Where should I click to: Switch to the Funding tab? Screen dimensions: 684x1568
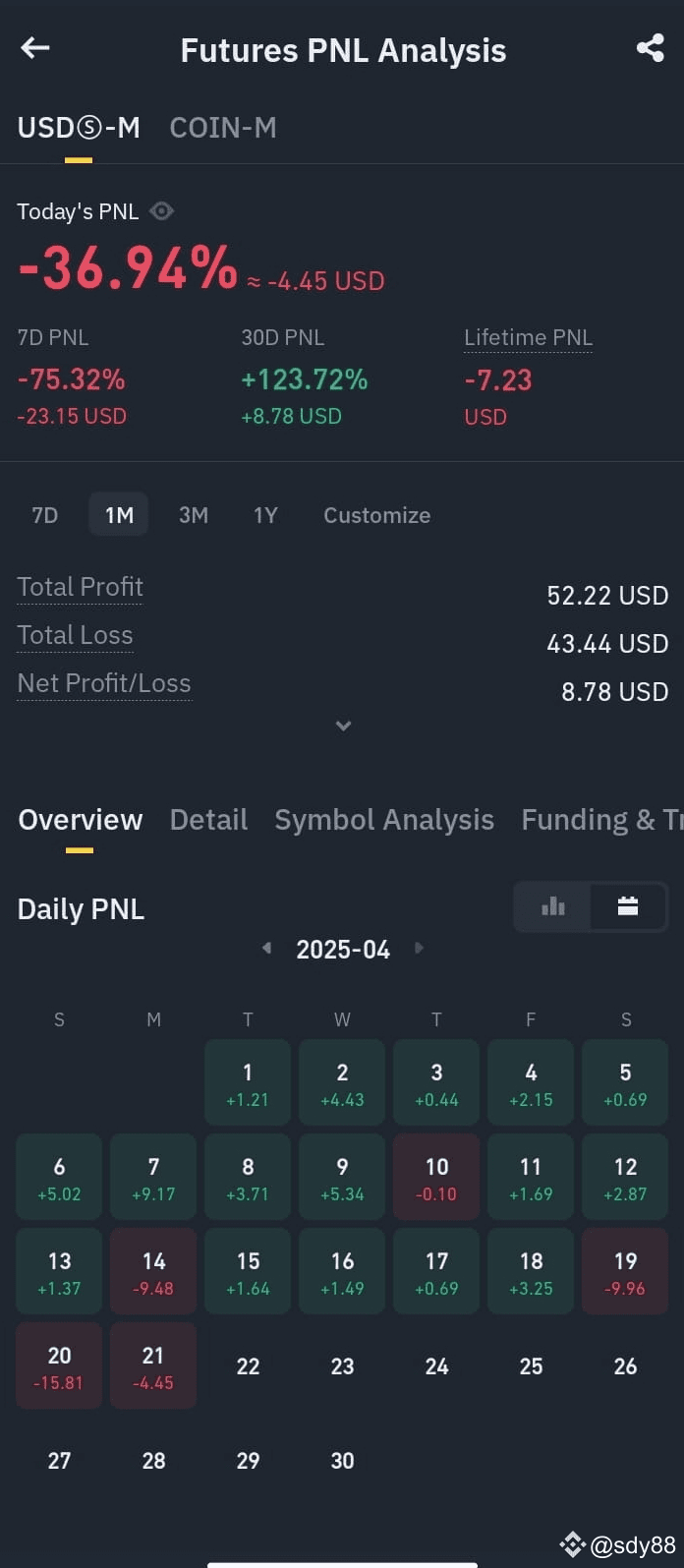pyautogui.click(x=601, y=819)
